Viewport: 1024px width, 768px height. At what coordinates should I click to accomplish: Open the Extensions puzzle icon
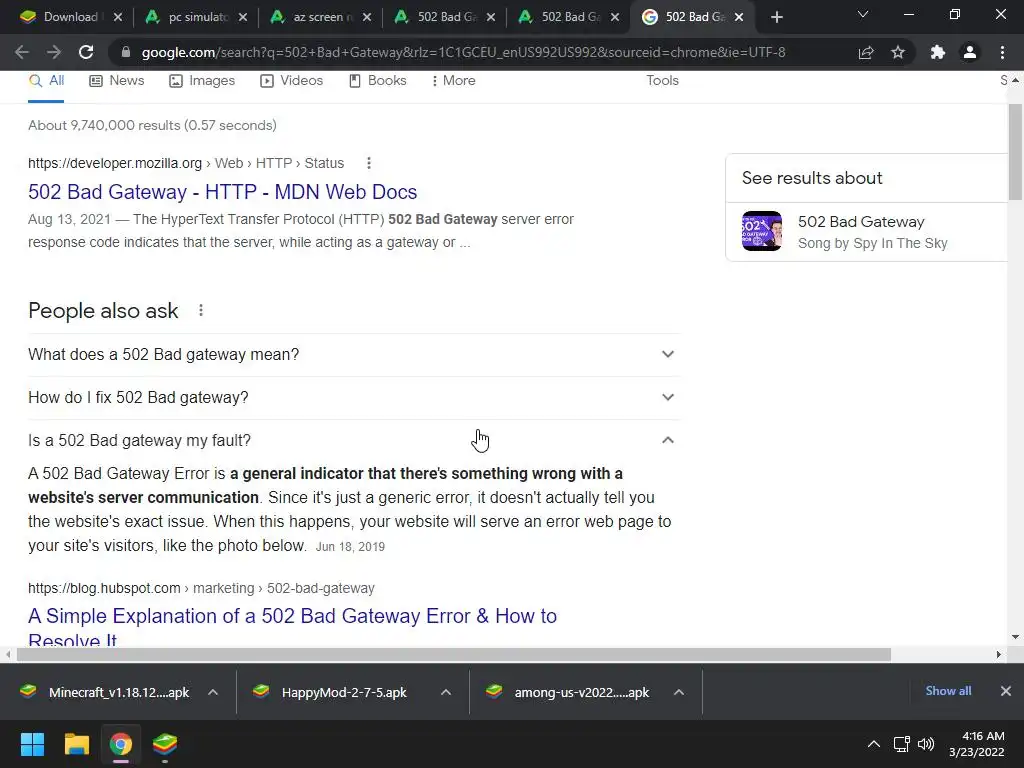tap(938, 52)
